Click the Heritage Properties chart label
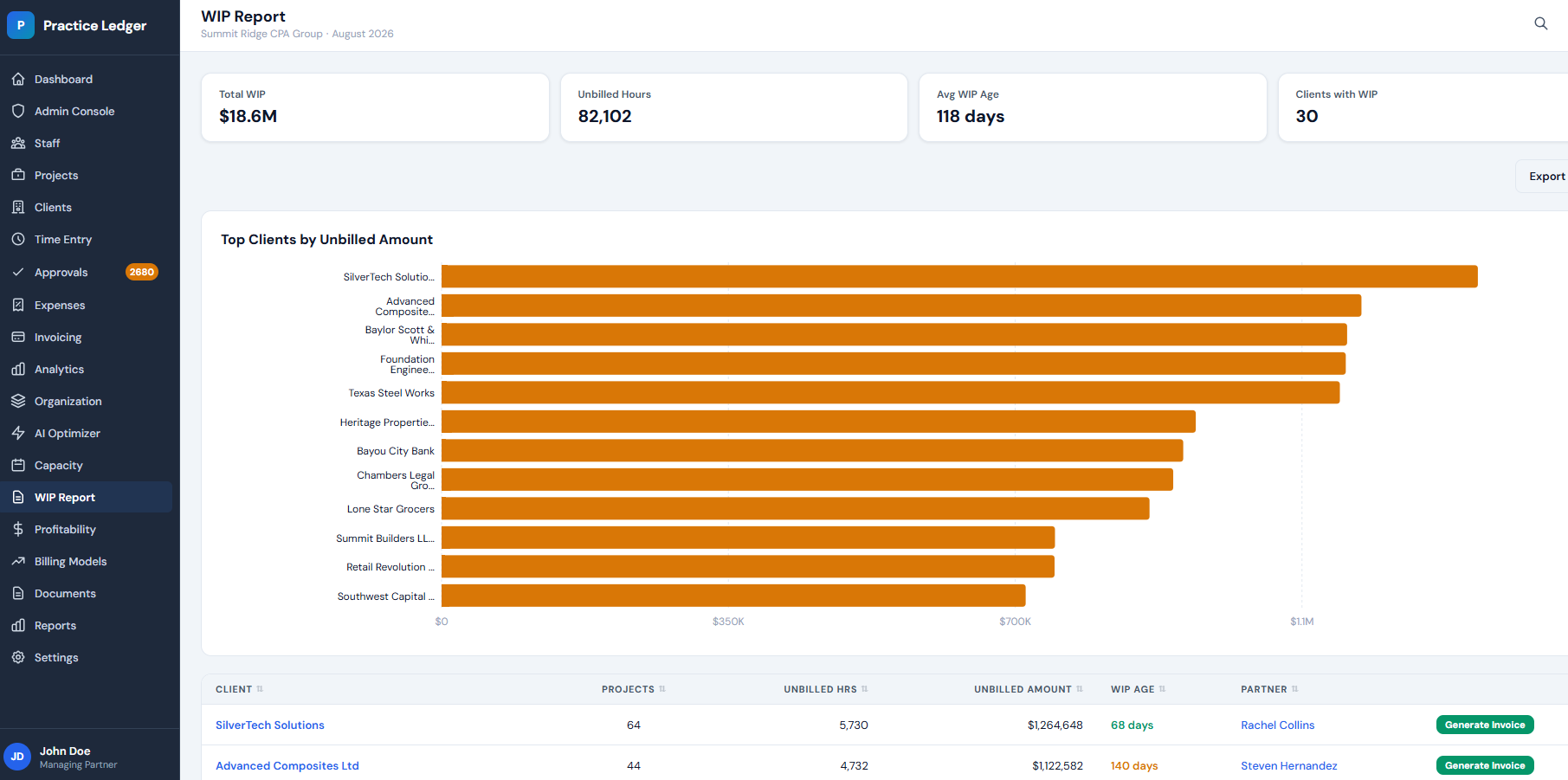 click(387, 422)
